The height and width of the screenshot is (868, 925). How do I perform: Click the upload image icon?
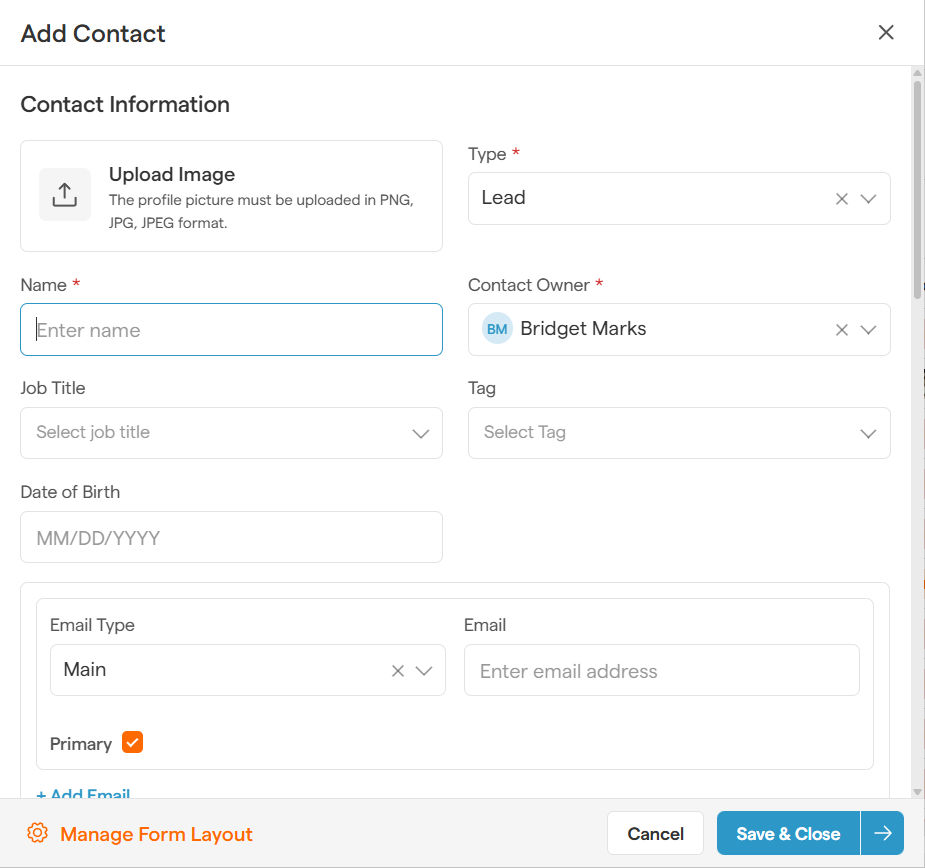64,195
